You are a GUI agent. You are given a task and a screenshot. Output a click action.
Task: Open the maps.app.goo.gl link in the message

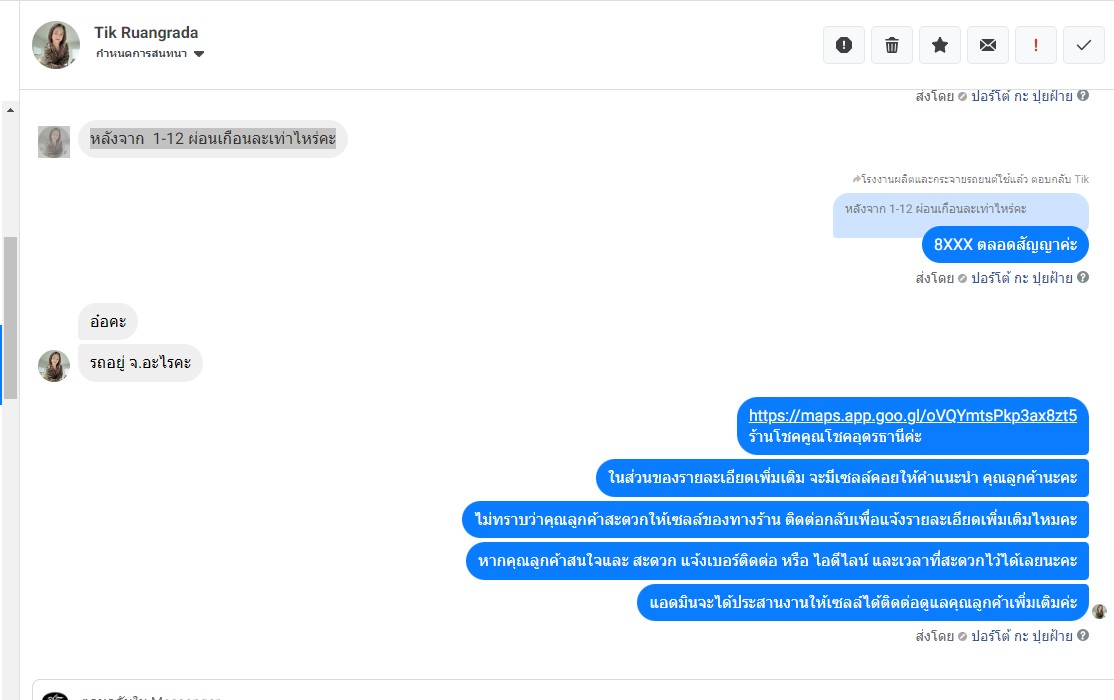click(912, 415)
